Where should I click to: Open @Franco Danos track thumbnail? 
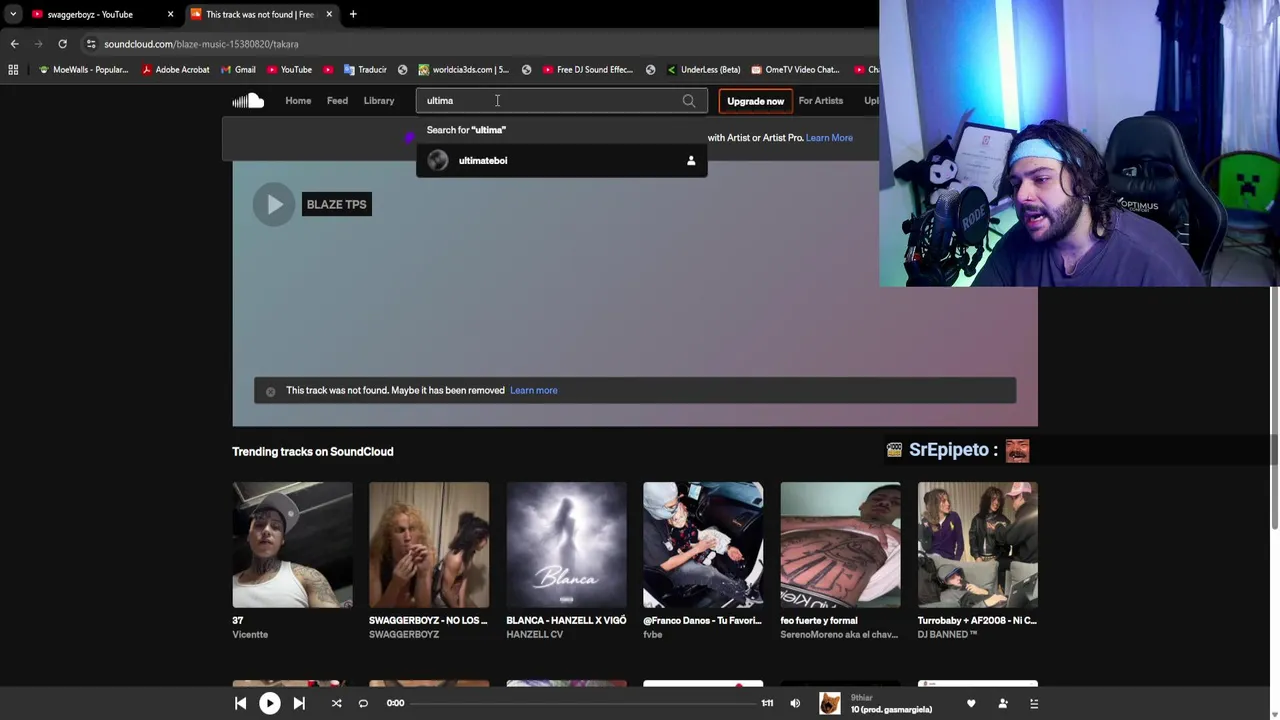tap(703, 545)
